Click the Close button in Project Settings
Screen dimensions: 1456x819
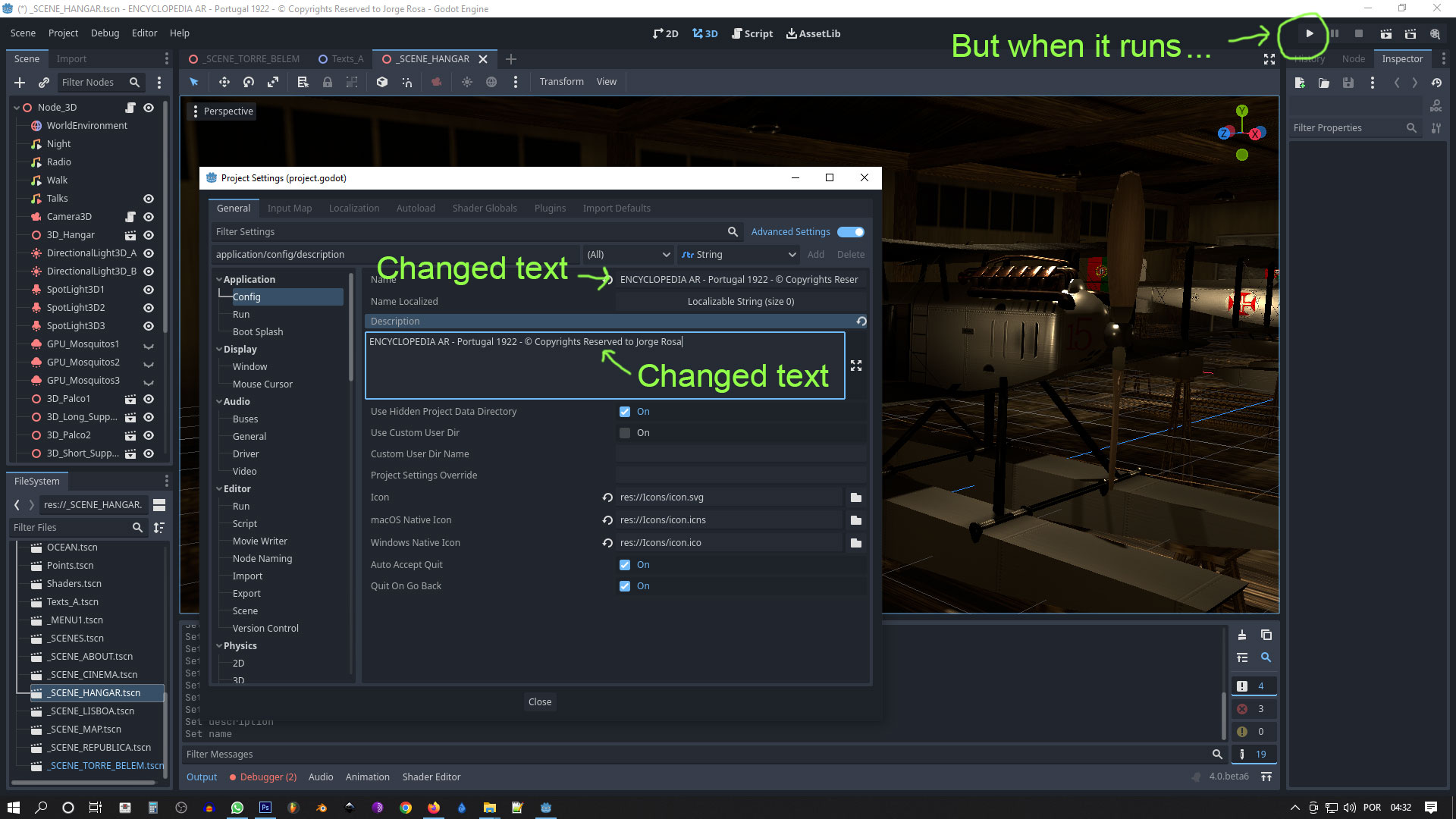click(x=539, y=701)
